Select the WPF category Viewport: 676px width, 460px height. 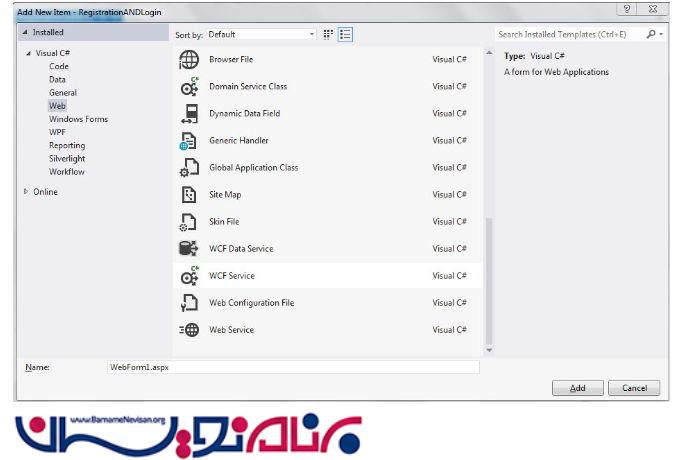click(57, 132)
